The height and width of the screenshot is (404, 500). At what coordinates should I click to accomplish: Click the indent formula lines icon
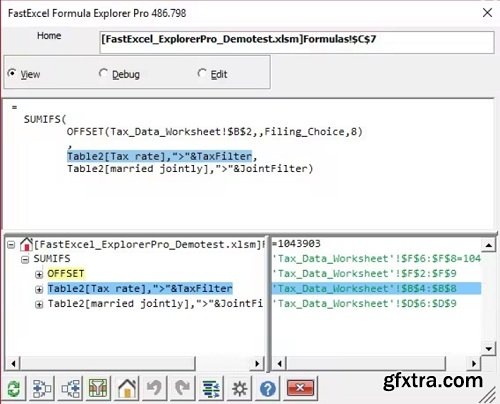click(211, 388)
